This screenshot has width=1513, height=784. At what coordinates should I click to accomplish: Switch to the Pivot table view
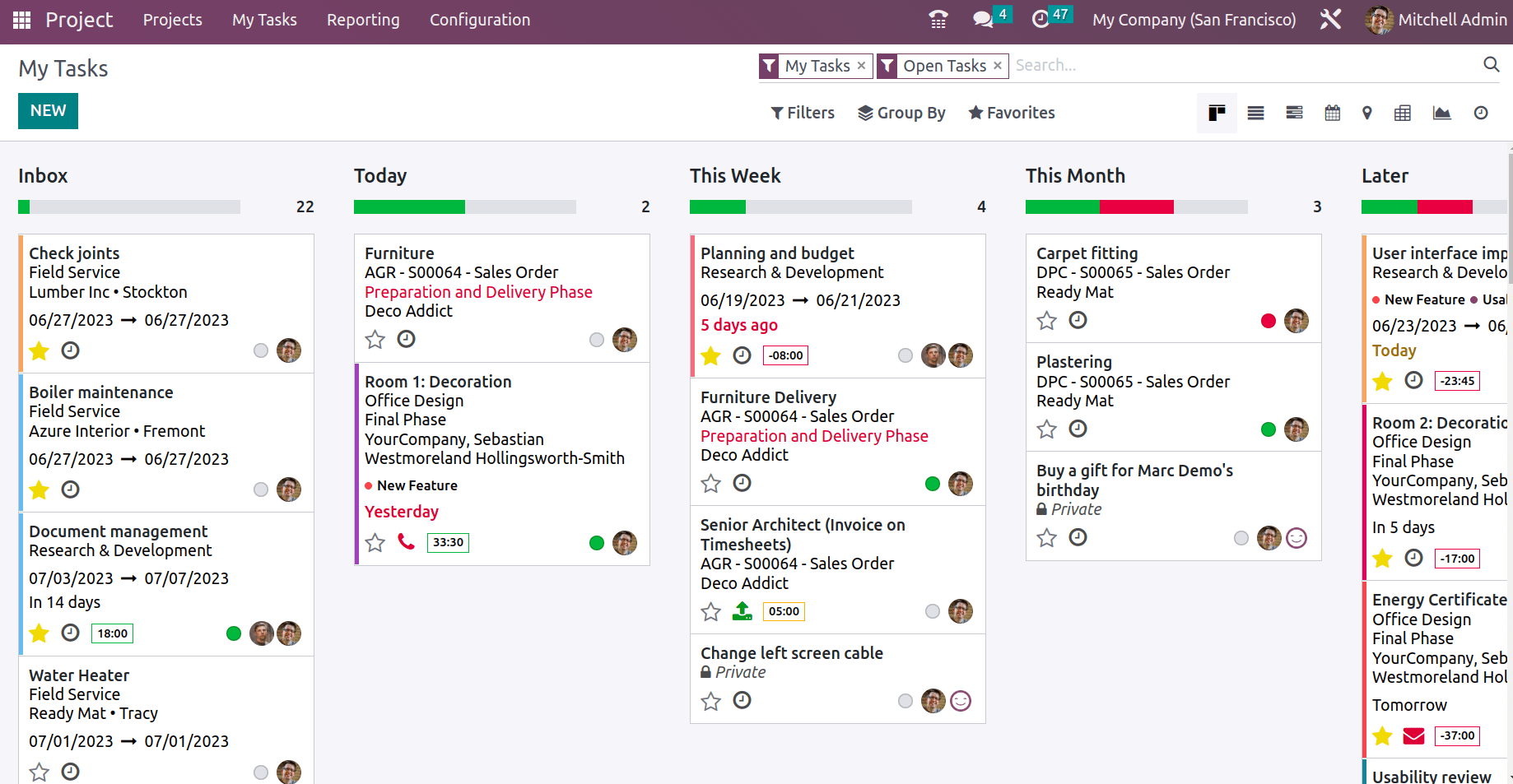coord(1403,113)
